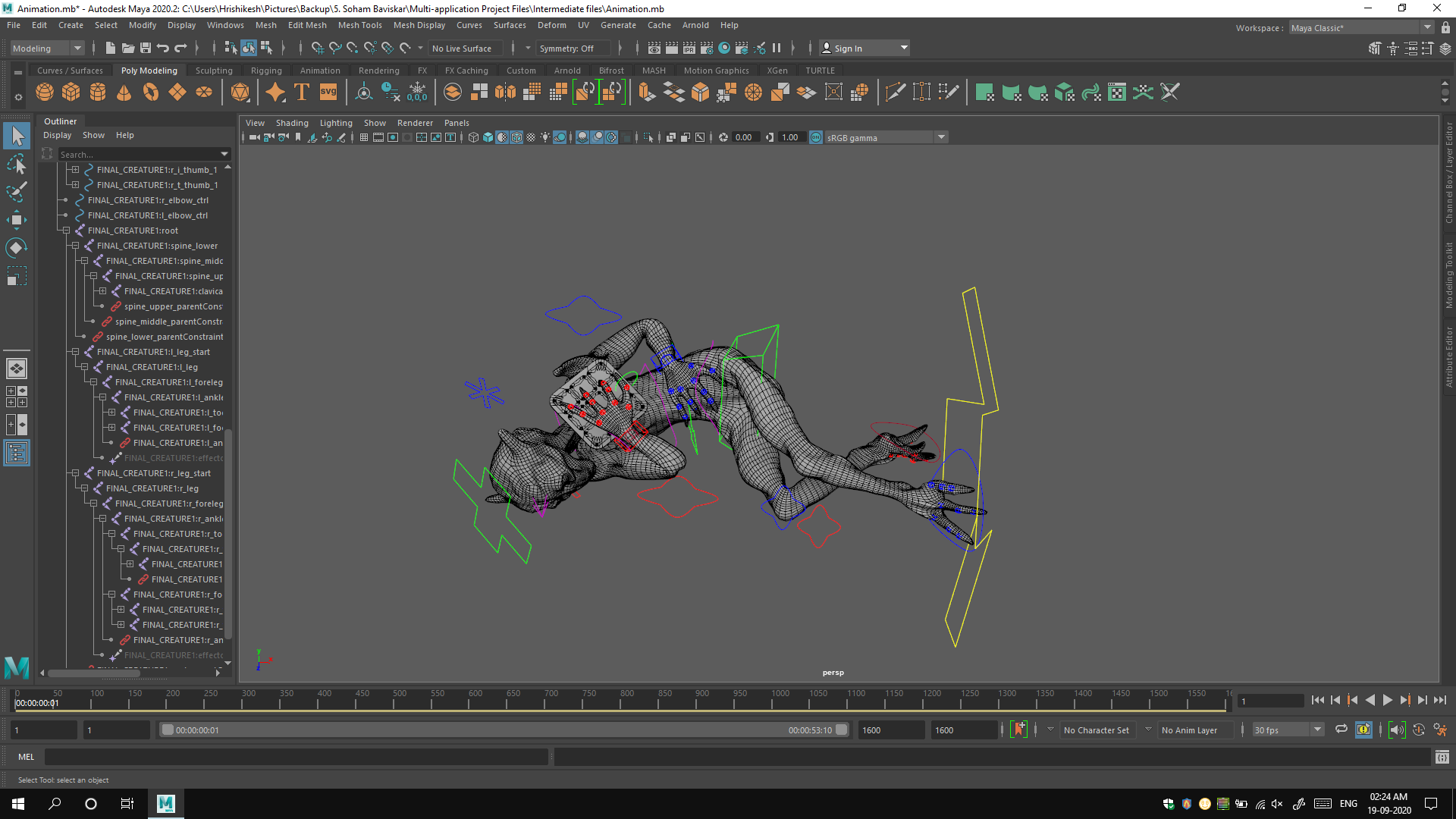The width and height of the screenshot is (1456, 819).
Task: Click the play forwards button
Action: [x=1387, y=700]
